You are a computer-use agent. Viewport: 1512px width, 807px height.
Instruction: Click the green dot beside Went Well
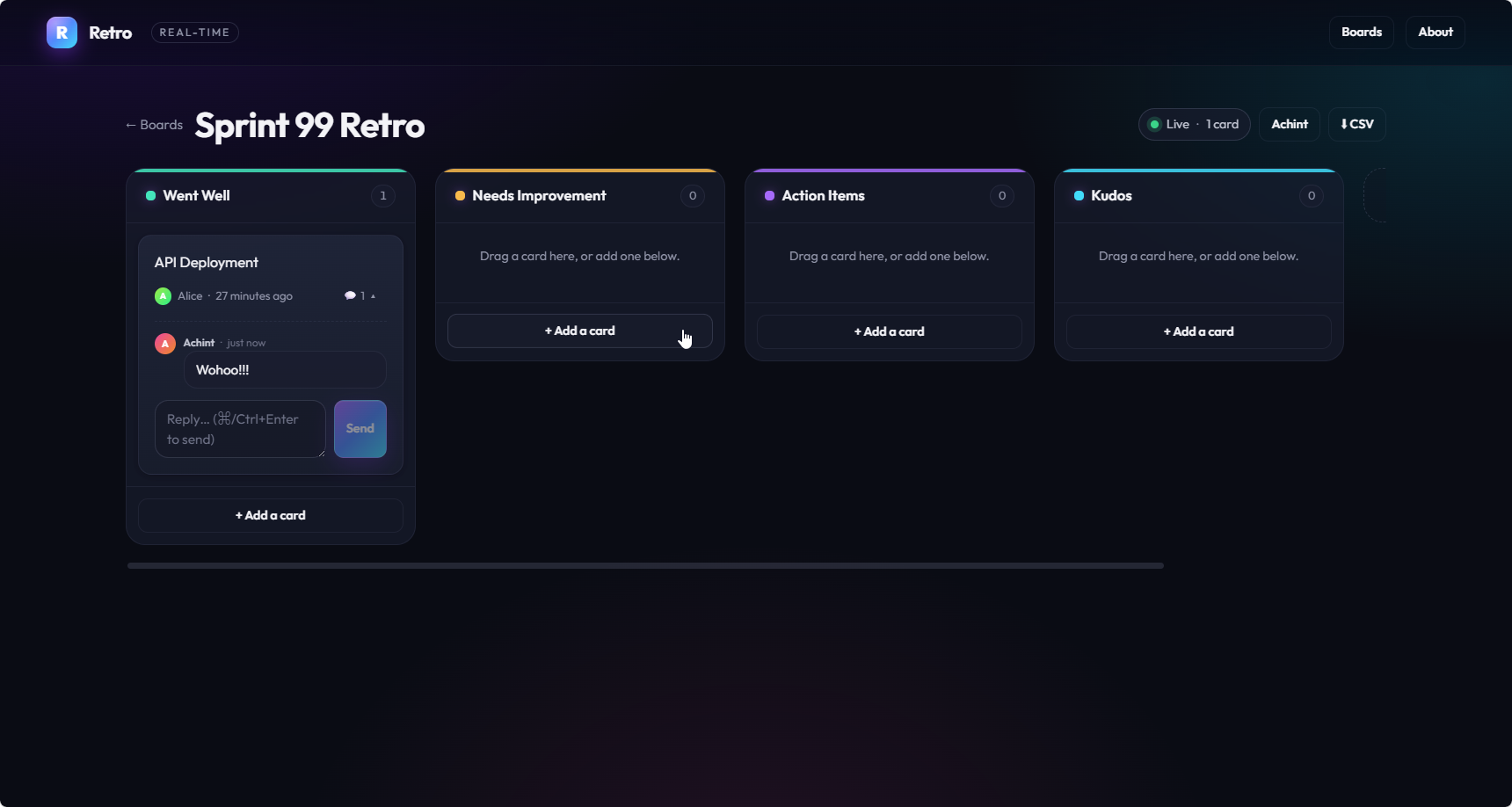point(150,196)
